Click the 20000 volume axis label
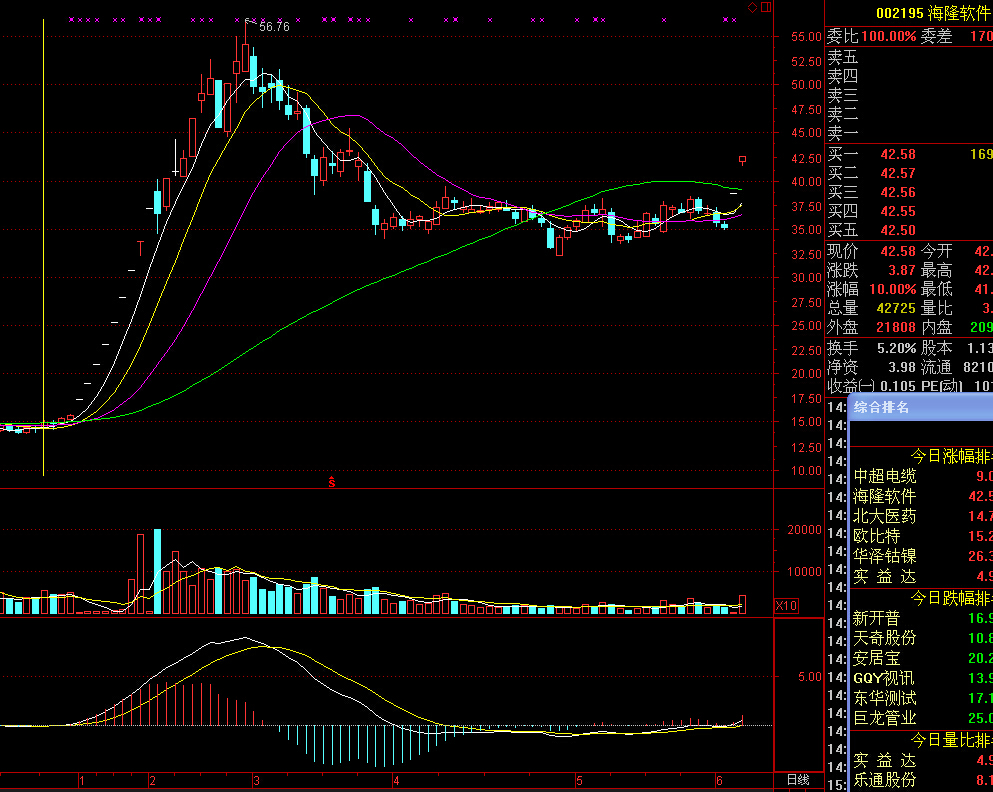 coord(804,530)
